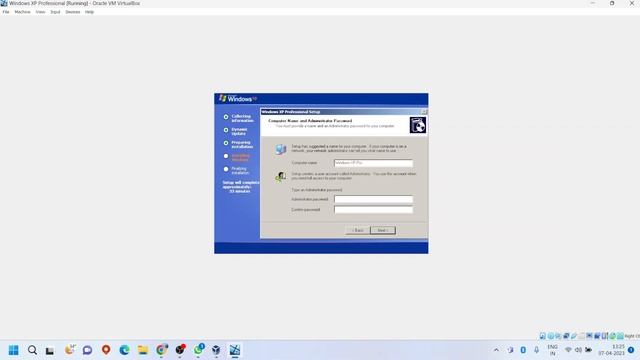This screenshot has height=360, width=640.
Task: Open the Machine menu
Action: click(x=22, y=12)
